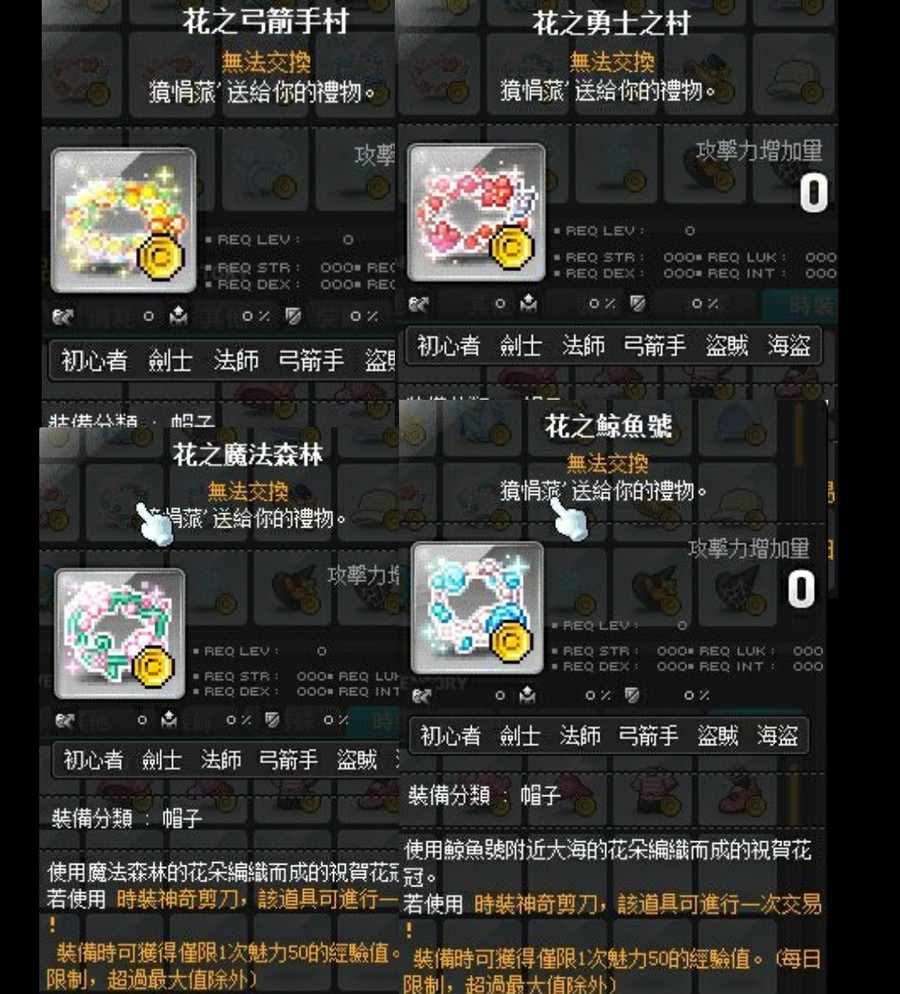The height and width of the screenshot is (994, 900).
Task: Select 弓箭手 in the 花之鯨魚號 job row
Action: tap(648, 735)
